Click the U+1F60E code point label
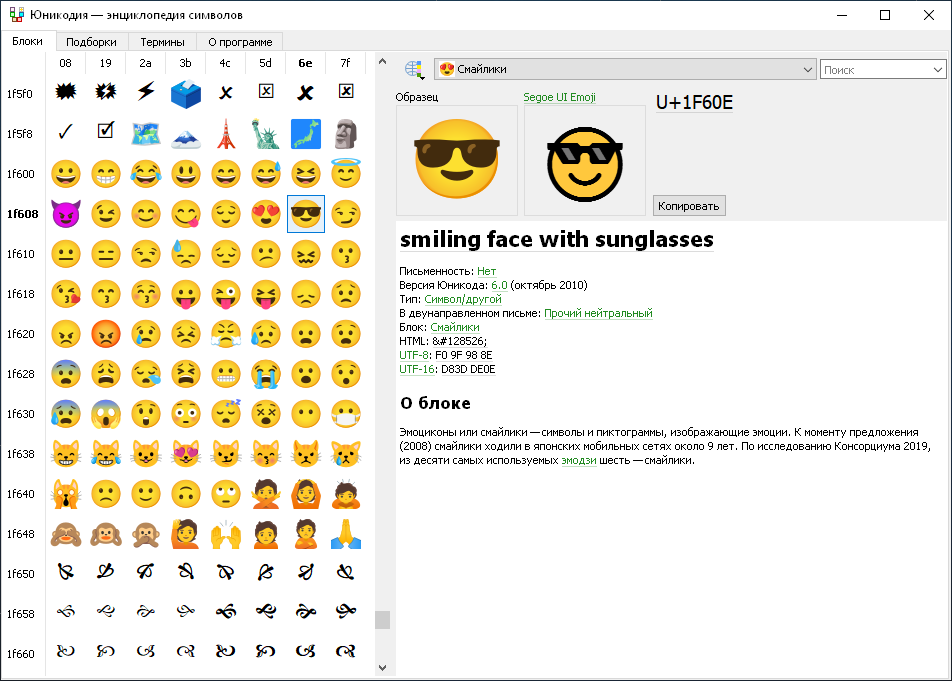Viewport: 952px width, 681px height. 694,103
